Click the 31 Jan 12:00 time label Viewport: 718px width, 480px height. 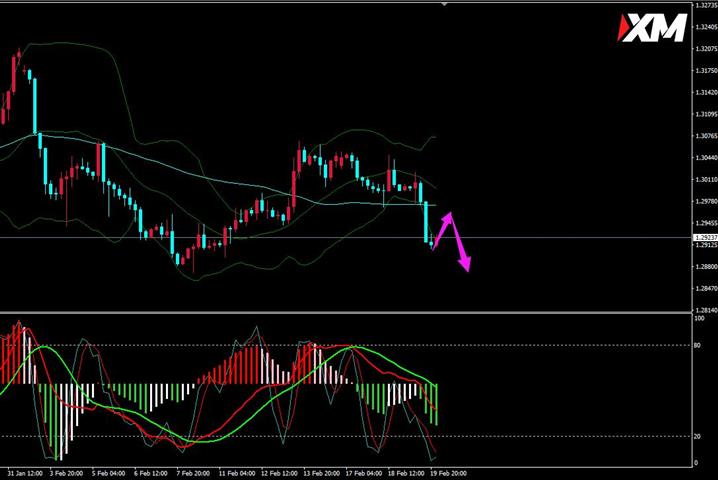click(x=25, y=473)
